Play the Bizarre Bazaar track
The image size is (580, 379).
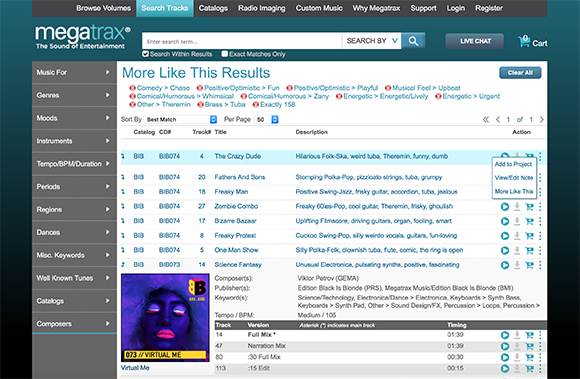pos(505,221)
